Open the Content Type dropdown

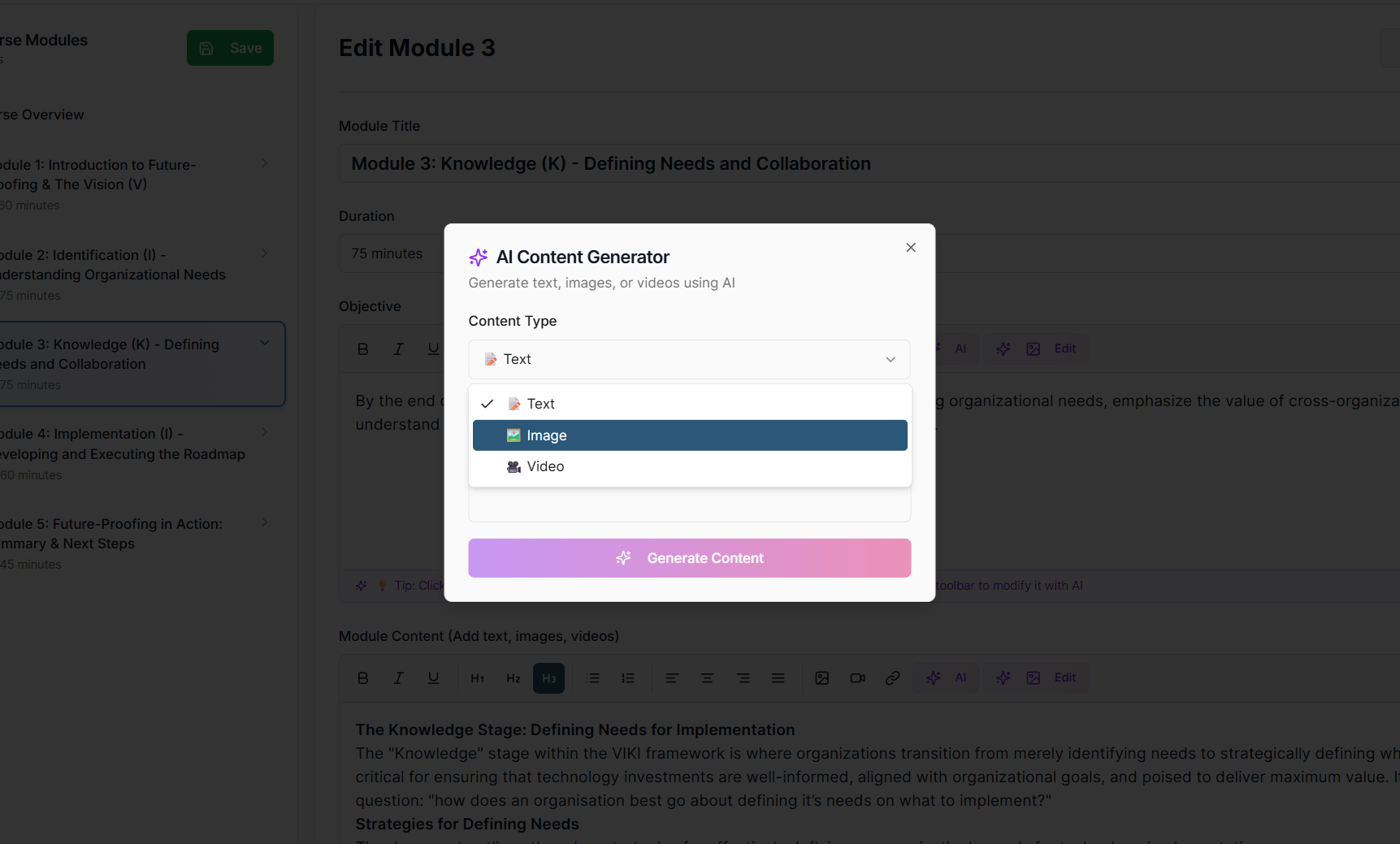pos(688,359)
